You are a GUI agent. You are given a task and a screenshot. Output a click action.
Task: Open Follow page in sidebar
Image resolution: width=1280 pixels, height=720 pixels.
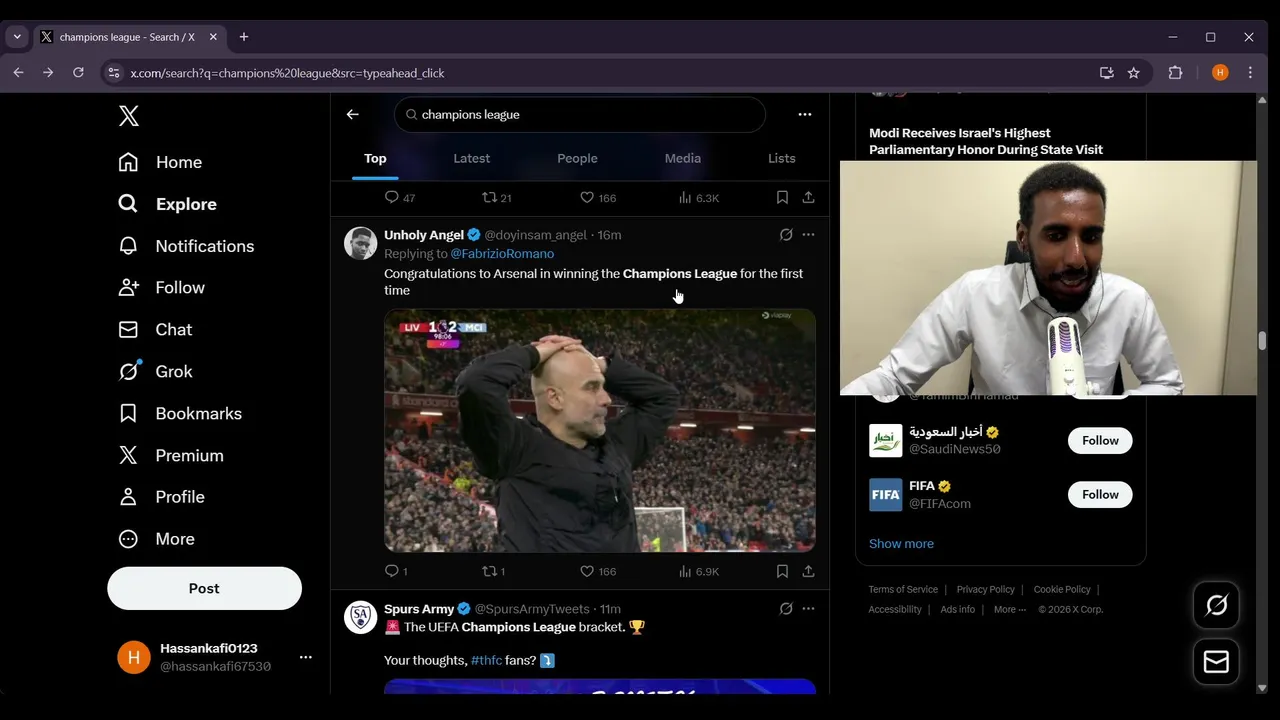click(x=161, y=288)
